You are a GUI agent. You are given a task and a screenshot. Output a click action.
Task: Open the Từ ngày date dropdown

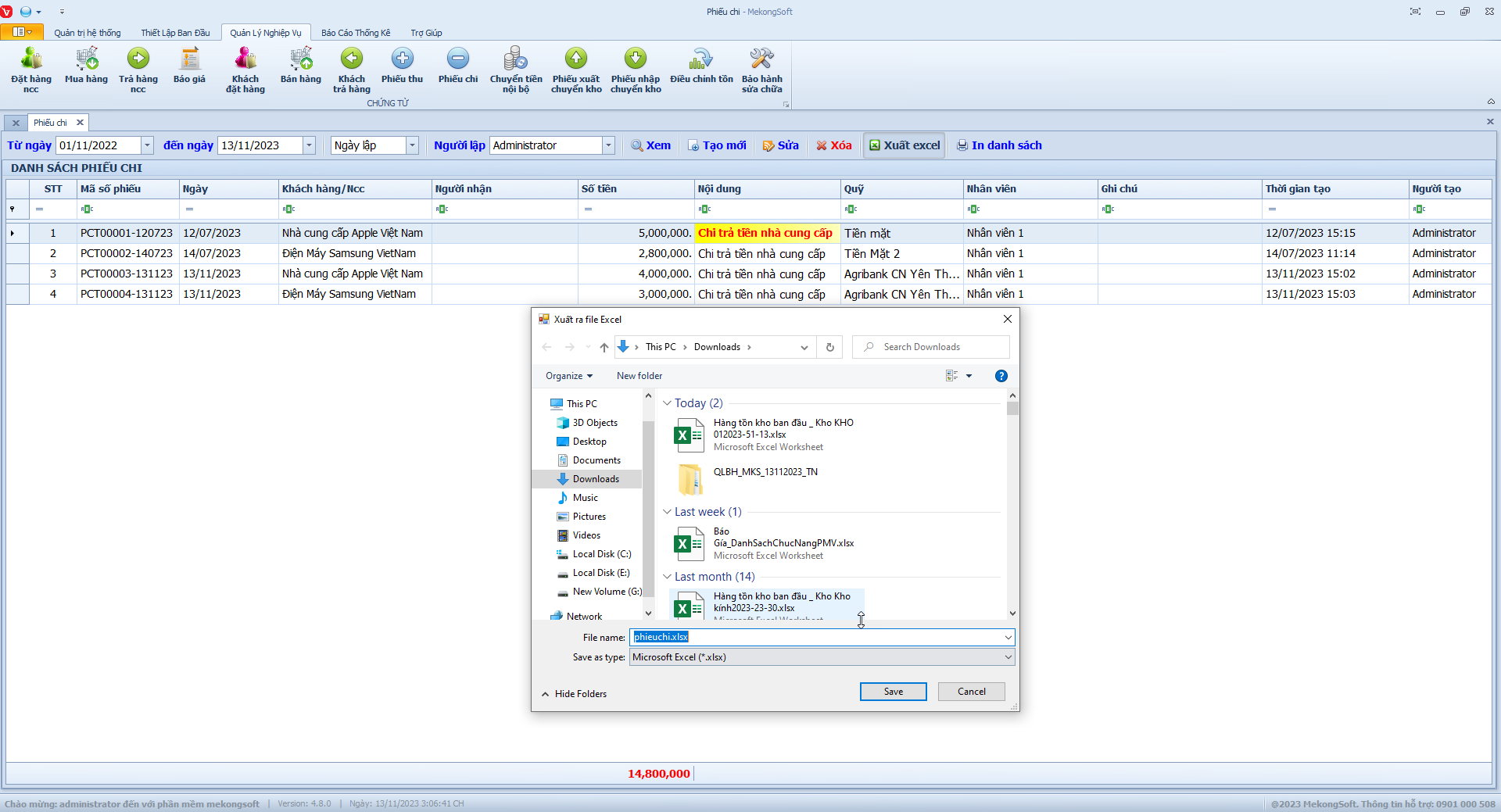[x=147, y=145]
